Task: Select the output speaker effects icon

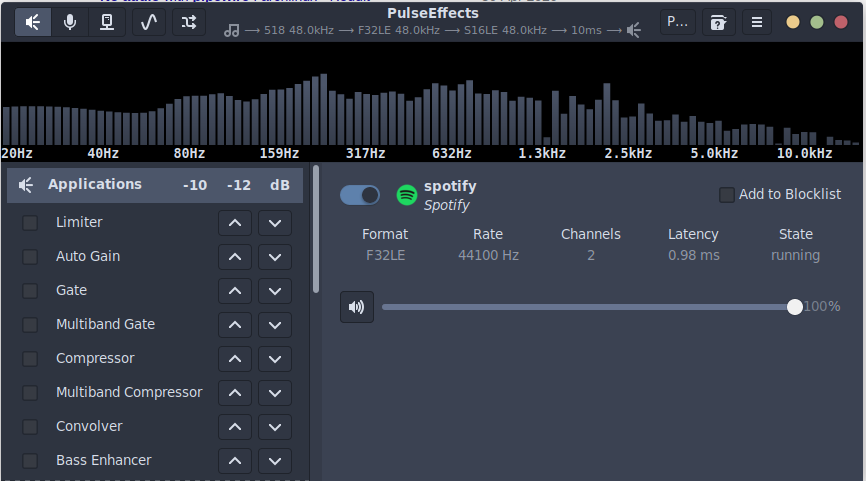Action: 33,22
